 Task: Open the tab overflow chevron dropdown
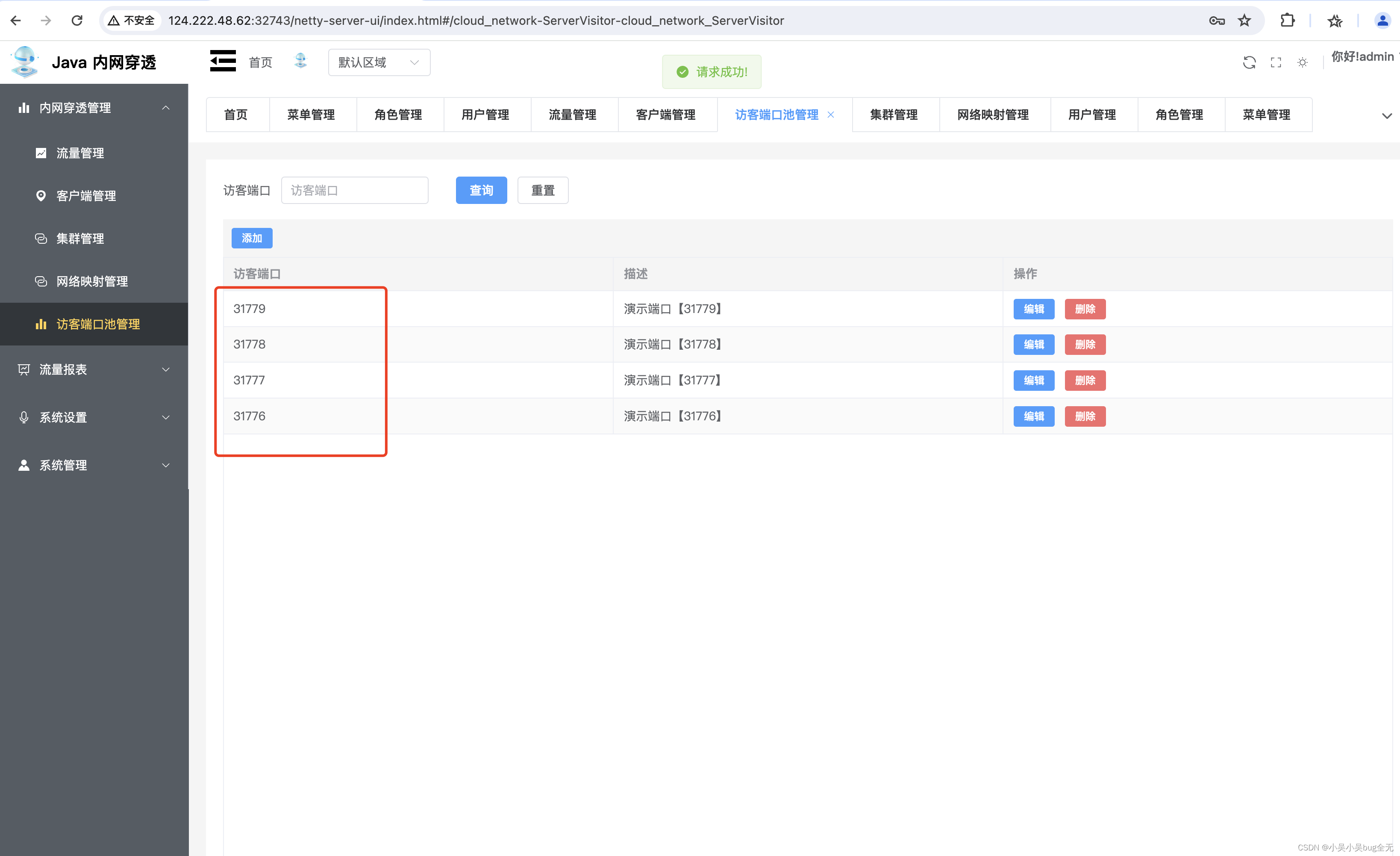pos(1387,115)
